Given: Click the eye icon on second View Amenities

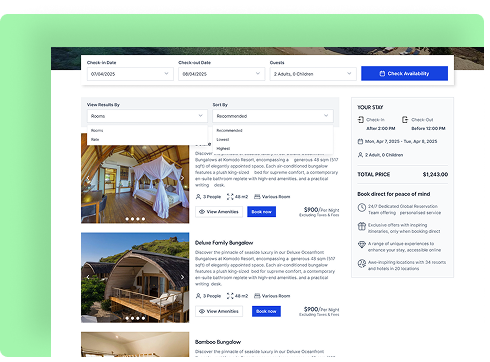Looking at the screenshot, I should (x=202, y=311).
